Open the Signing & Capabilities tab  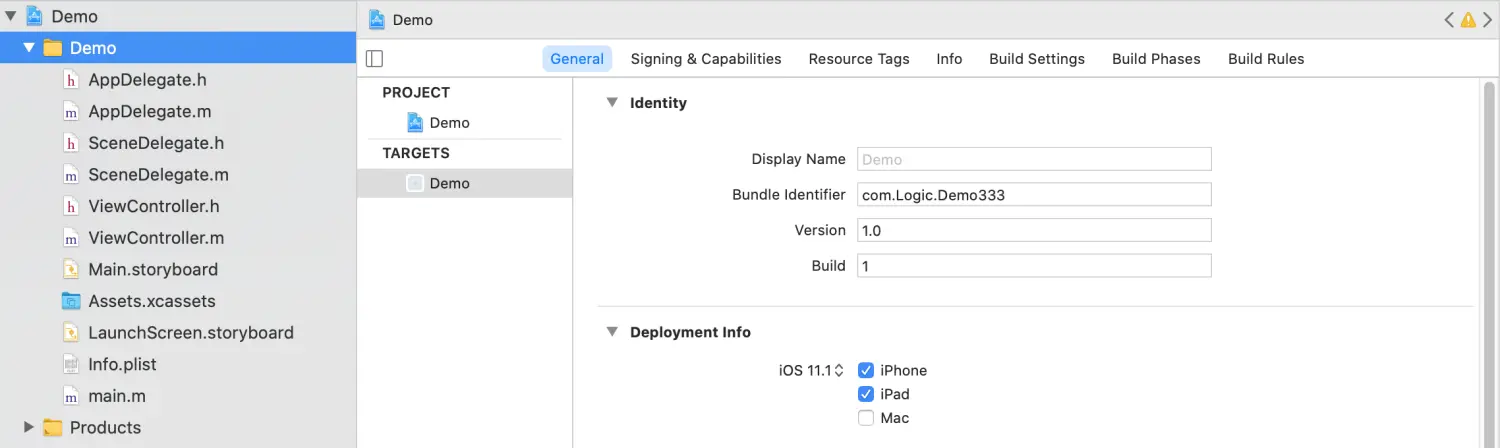pyautogui.click(x=706, y=59)
